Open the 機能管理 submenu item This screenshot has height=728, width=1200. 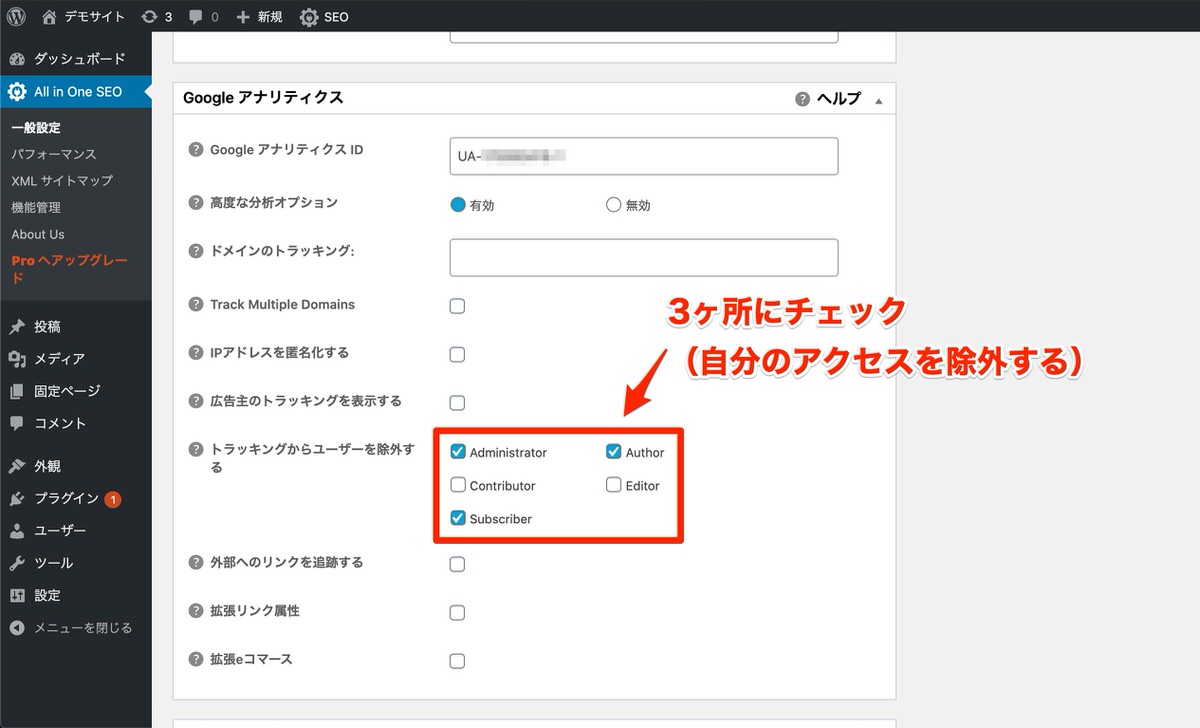tap(36, 207)
